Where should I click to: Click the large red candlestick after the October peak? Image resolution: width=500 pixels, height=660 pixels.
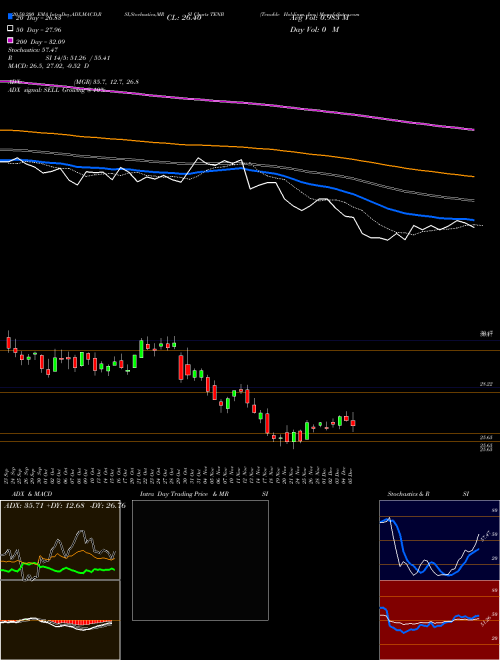(181, 367)
